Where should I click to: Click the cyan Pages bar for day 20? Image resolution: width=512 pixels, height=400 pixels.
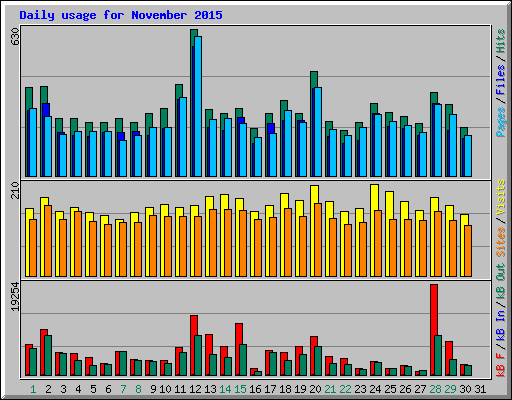pyautogui.click(x=318, y=132)
